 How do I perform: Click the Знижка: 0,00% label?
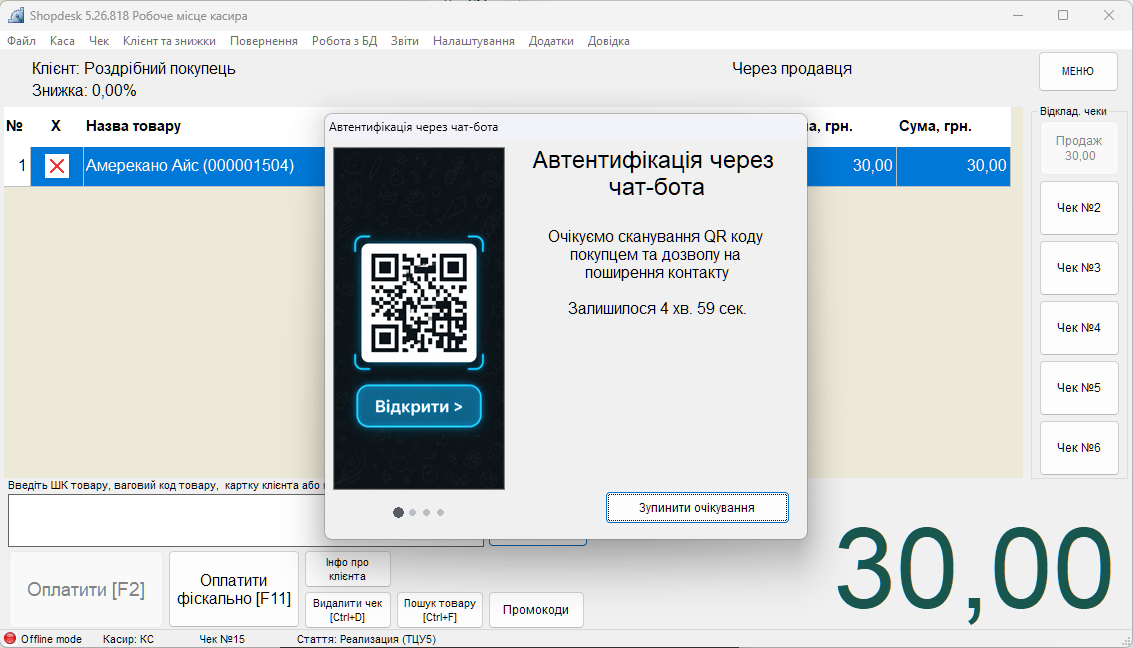tap(84, 90)
